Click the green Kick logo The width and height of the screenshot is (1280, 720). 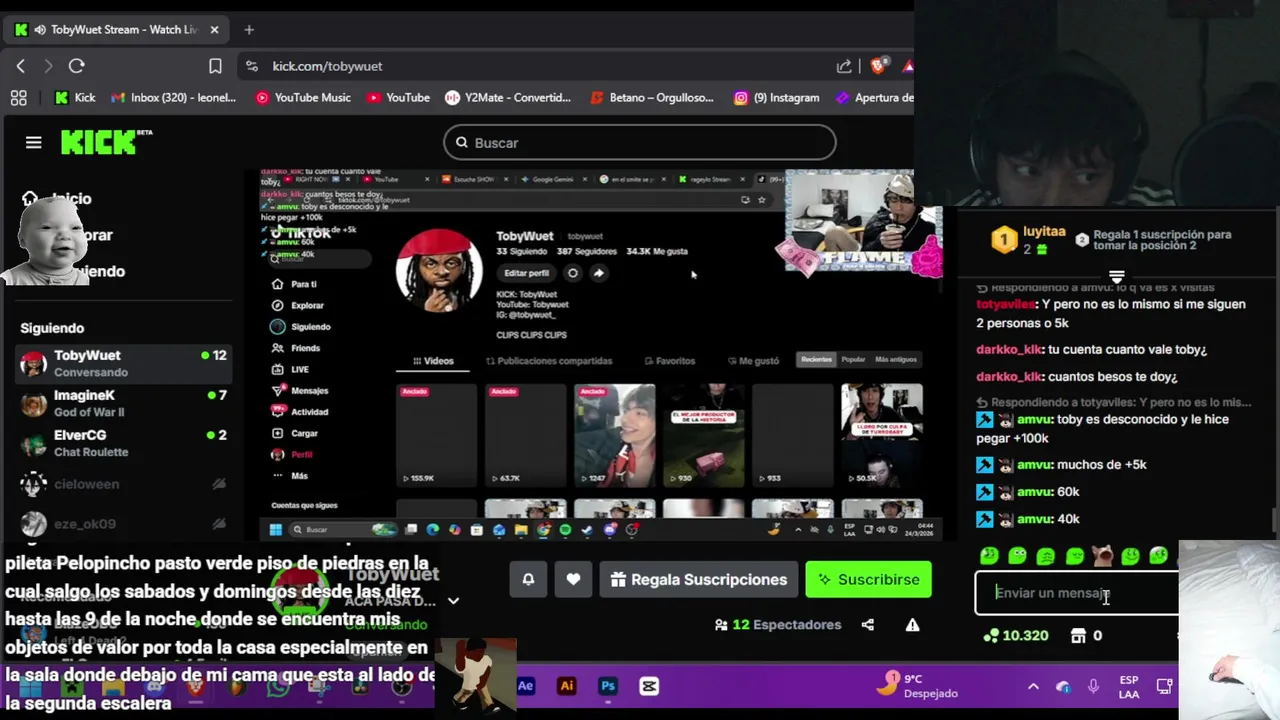point(105,142)
